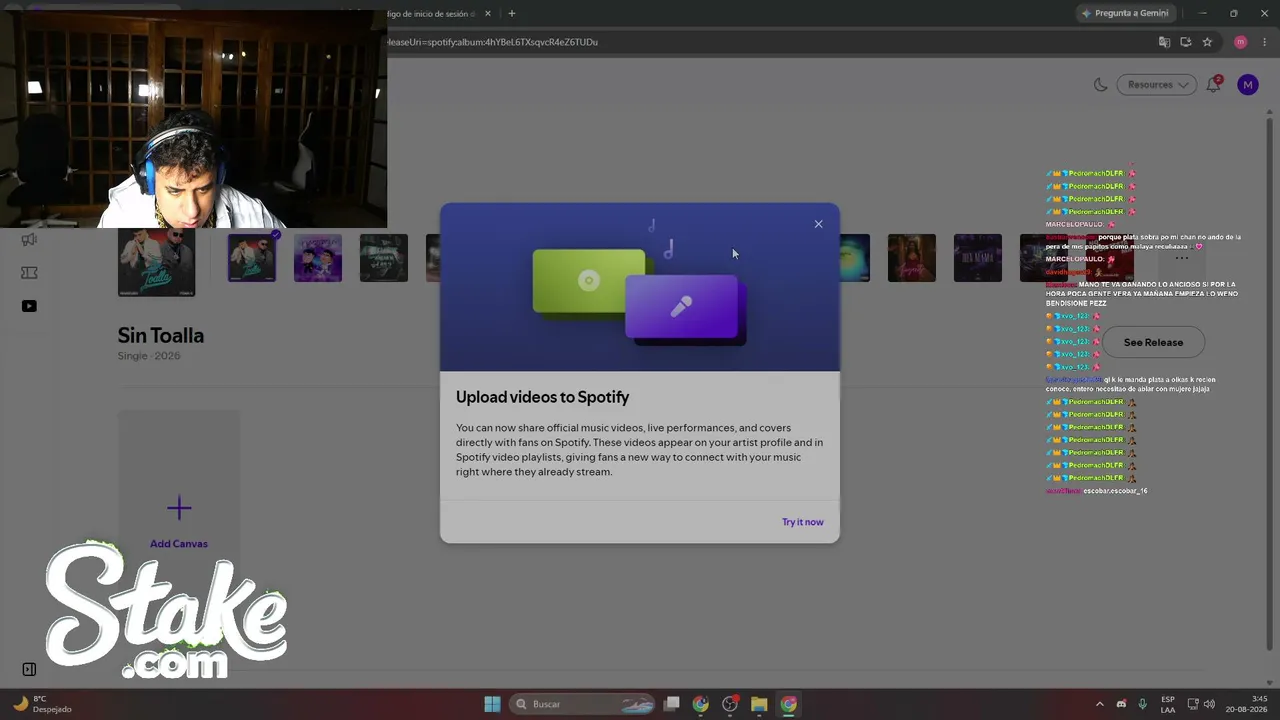Open OBS Studio from the taskbar
The width and height of the screenshot is (1280, 720).
coord(730,704)
